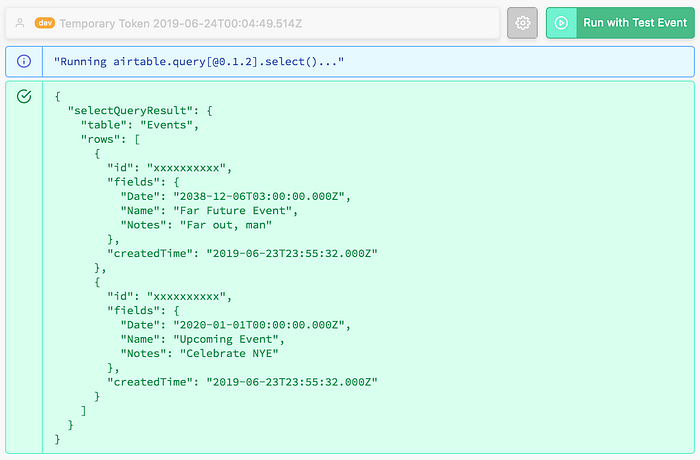Click the "Running airtable.query[@0.1.2].select()..." log line
700x460 pixels.
point(199,61)
